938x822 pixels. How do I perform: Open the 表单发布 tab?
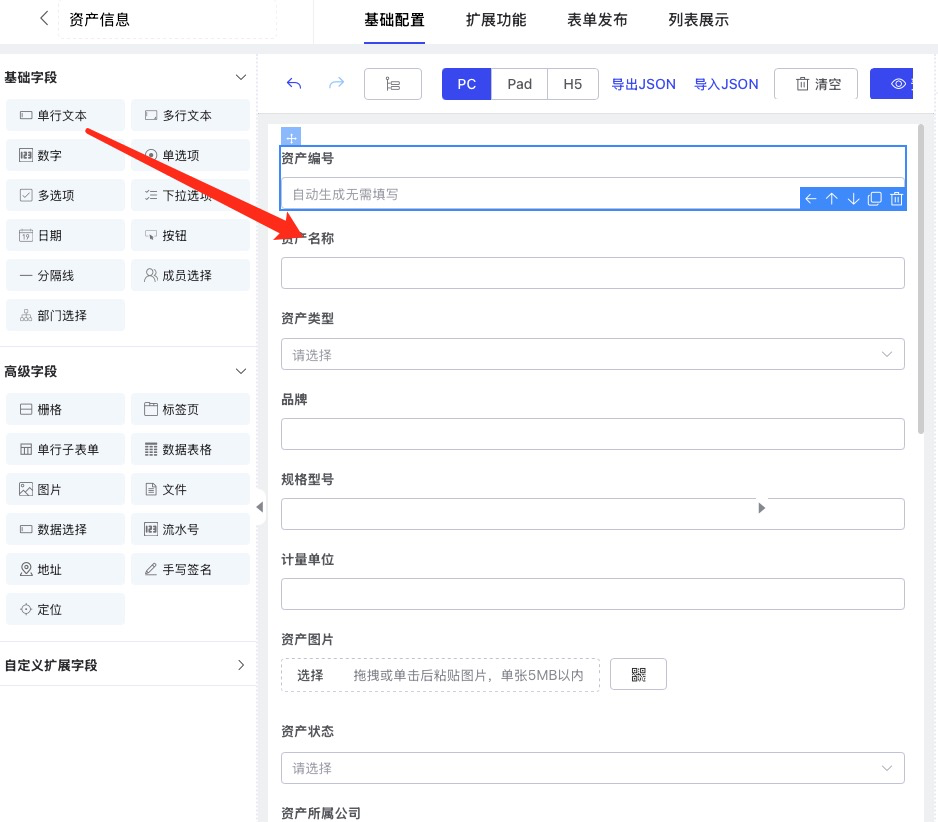pos(597,20)
